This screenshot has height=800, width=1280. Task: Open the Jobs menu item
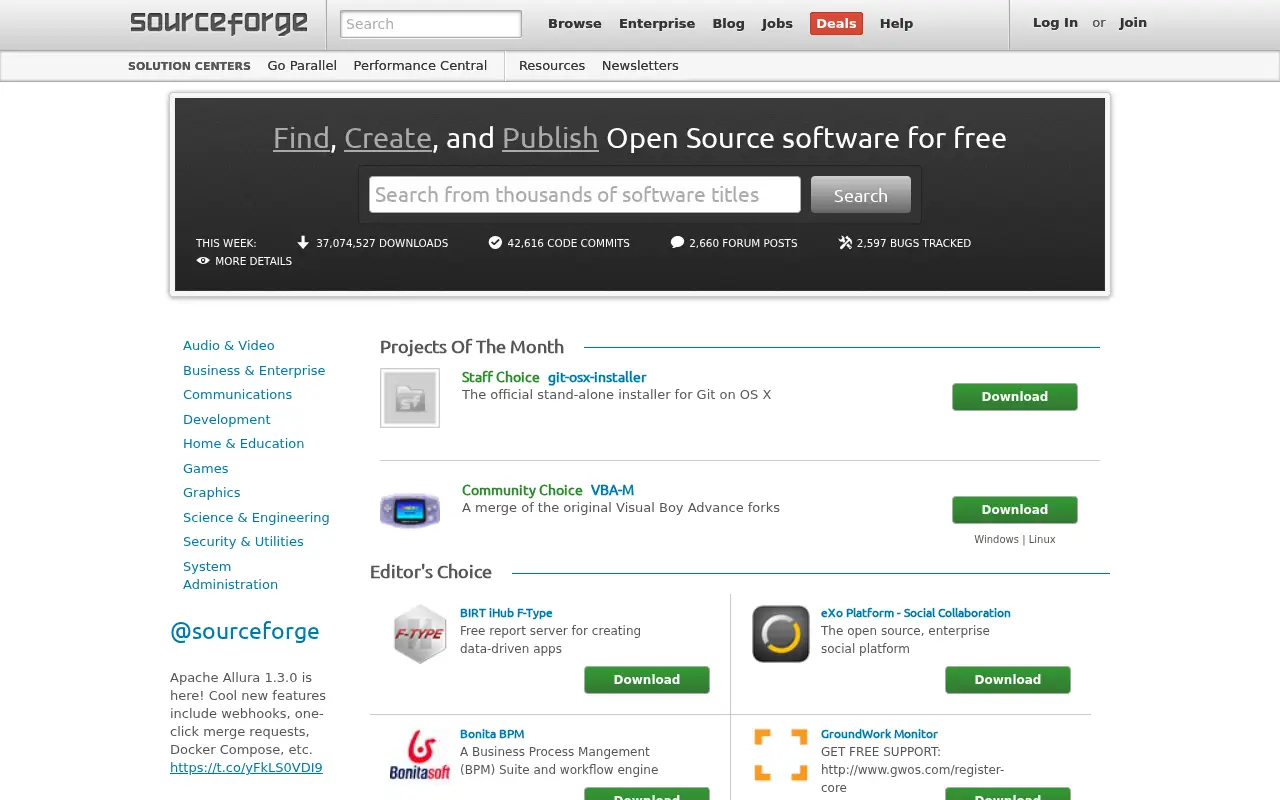click(777, 23)
